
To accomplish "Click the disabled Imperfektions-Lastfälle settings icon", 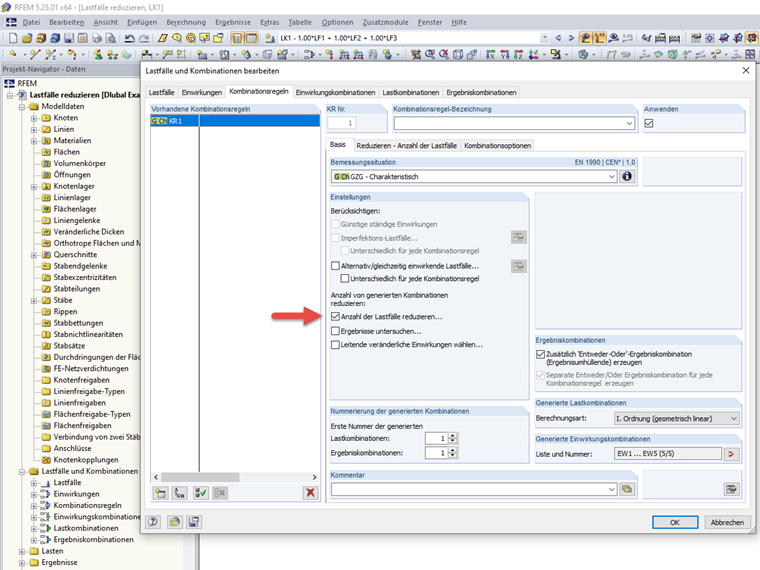I will click(519, 238).
